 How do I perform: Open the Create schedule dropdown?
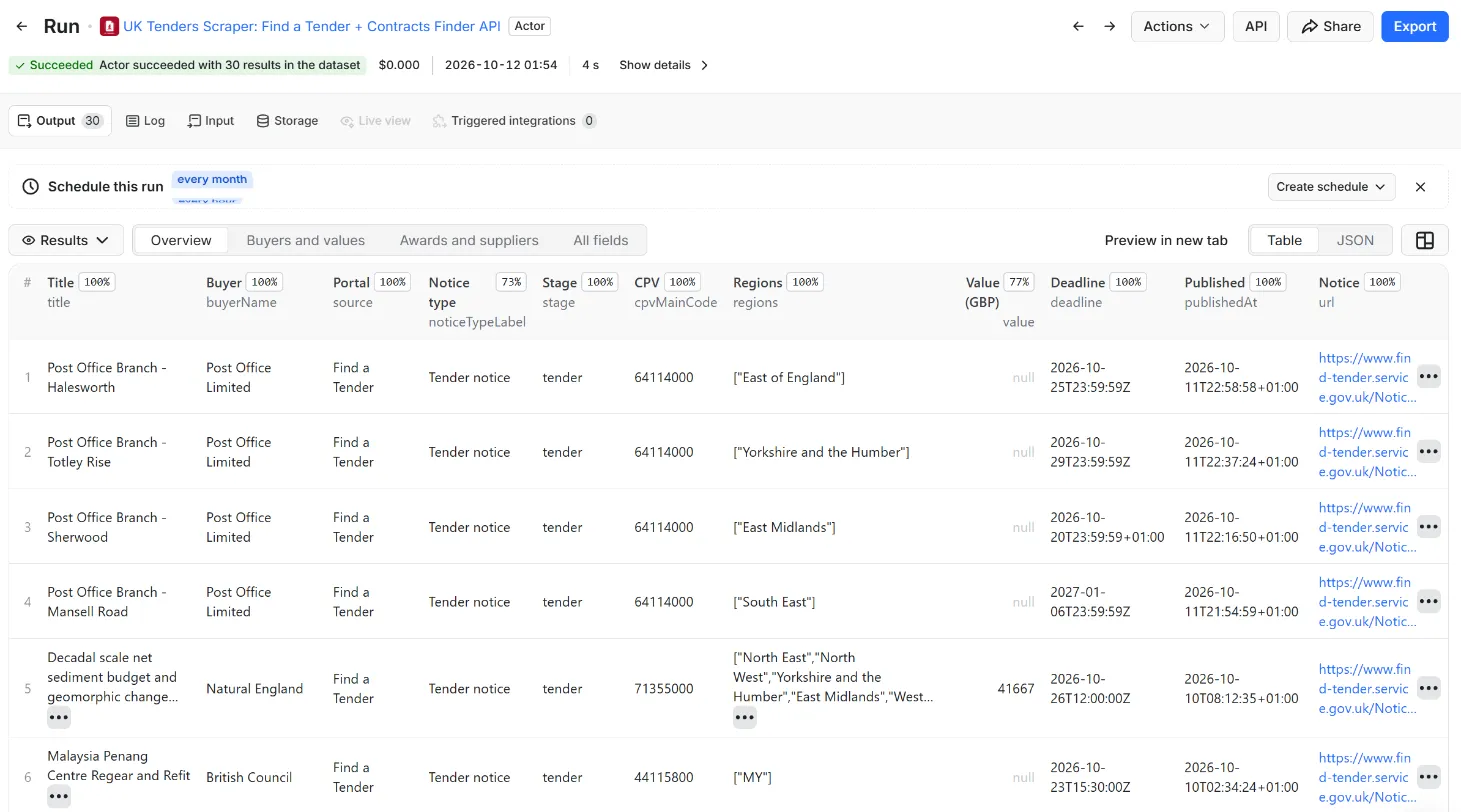point(1331,187)
